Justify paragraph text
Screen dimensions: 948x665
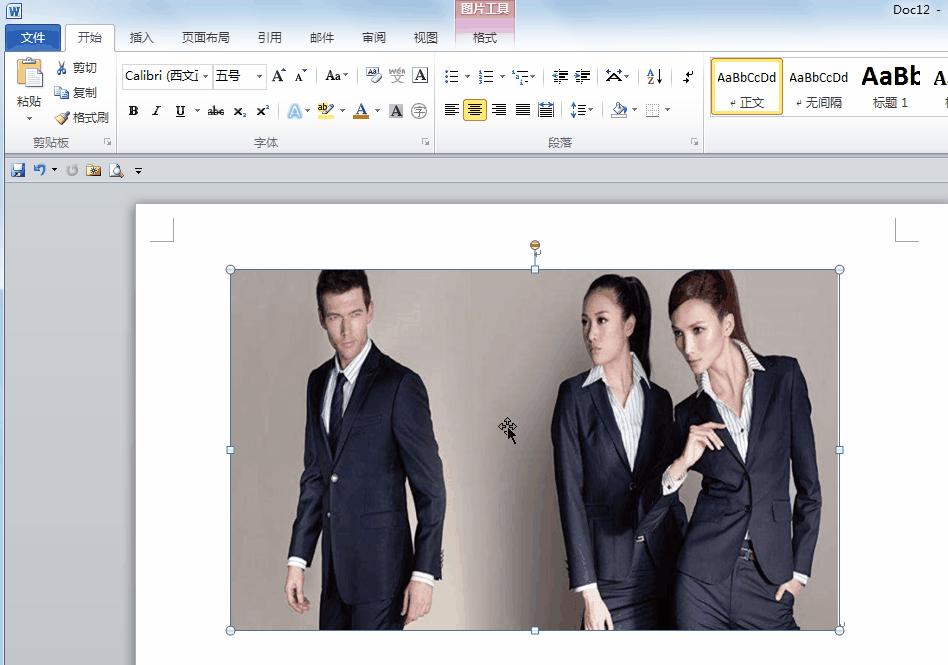click(x=522, y=109)
